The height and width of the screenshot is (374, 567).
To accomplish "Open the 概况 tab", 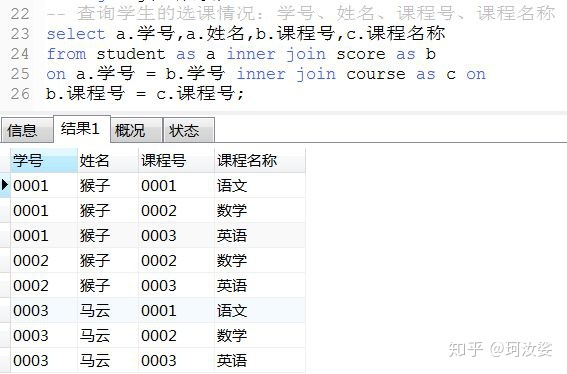I will pos(136,130).
